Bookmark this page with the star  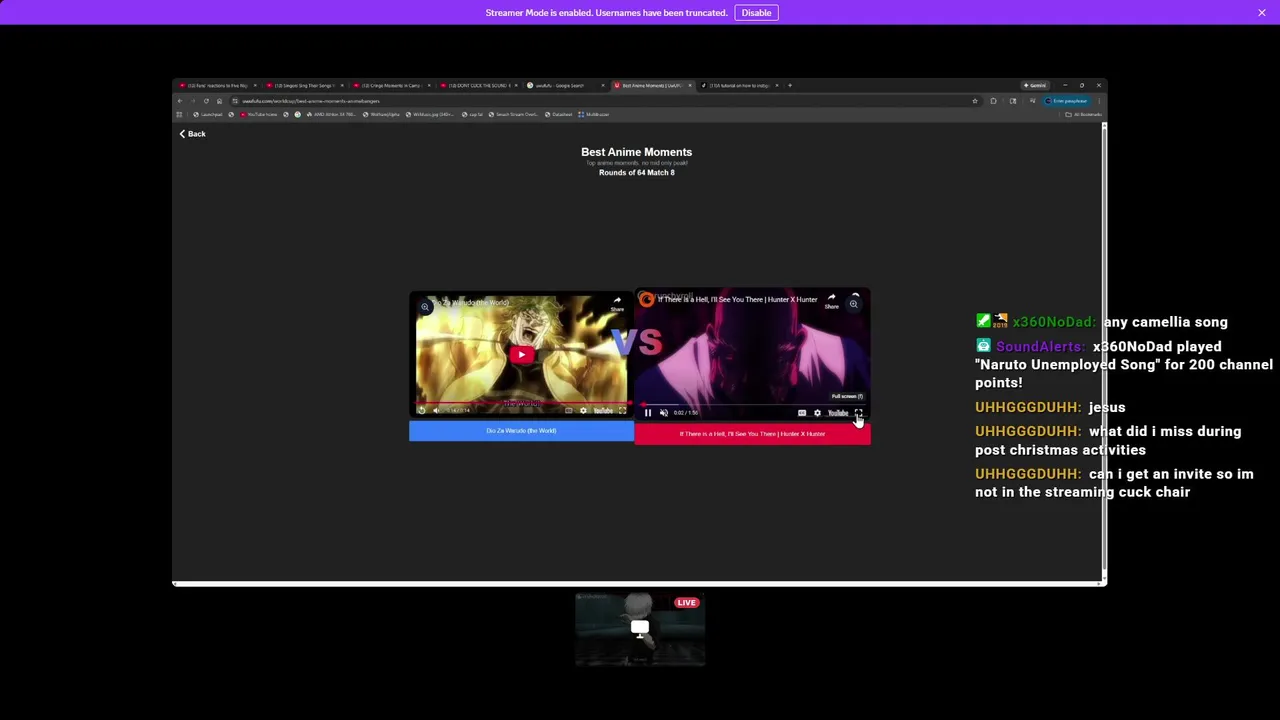click(x=975, y=101)
